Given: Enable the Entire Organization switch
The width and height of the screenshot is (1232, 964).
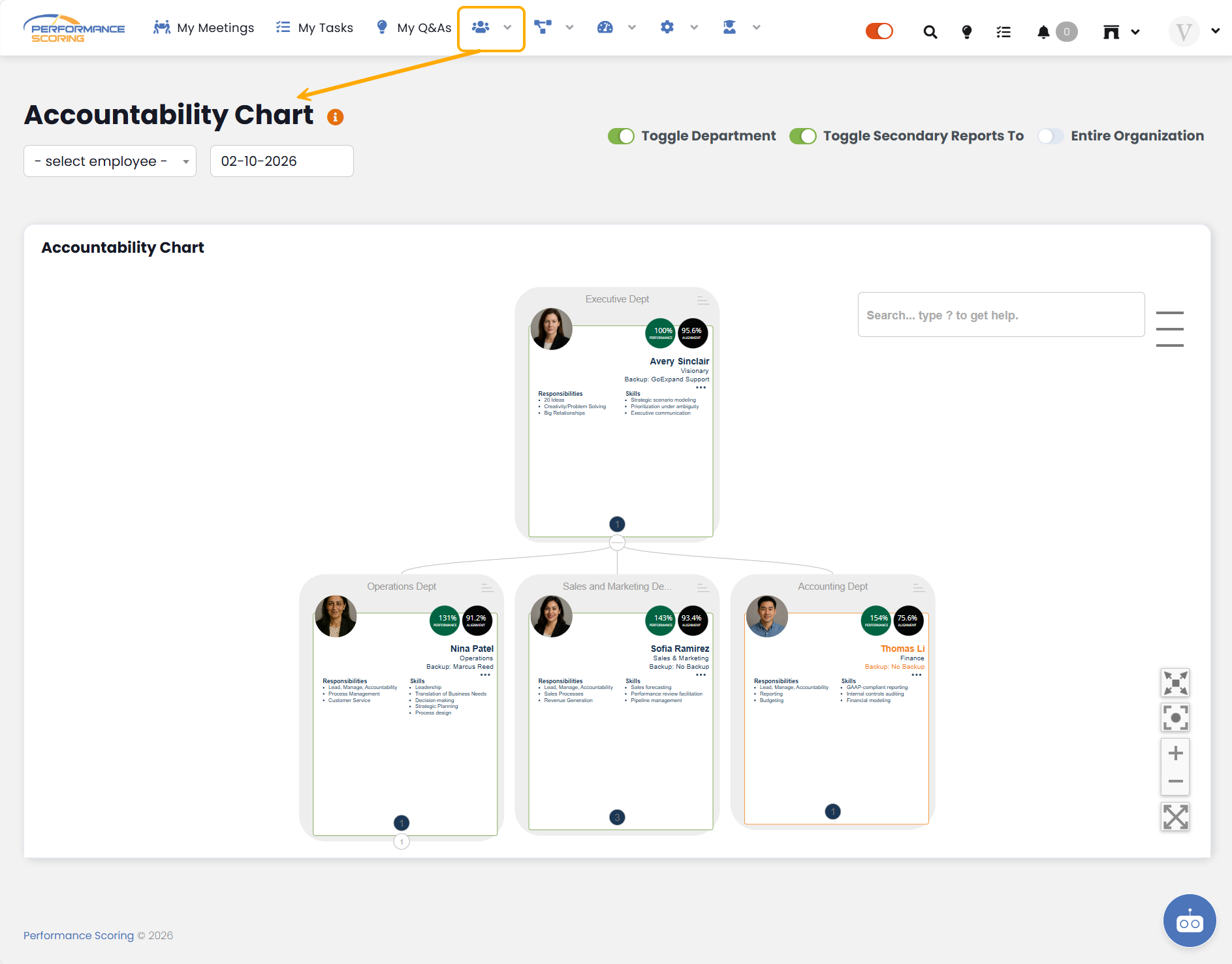Looking at the screenshot, I should 1050,136.
